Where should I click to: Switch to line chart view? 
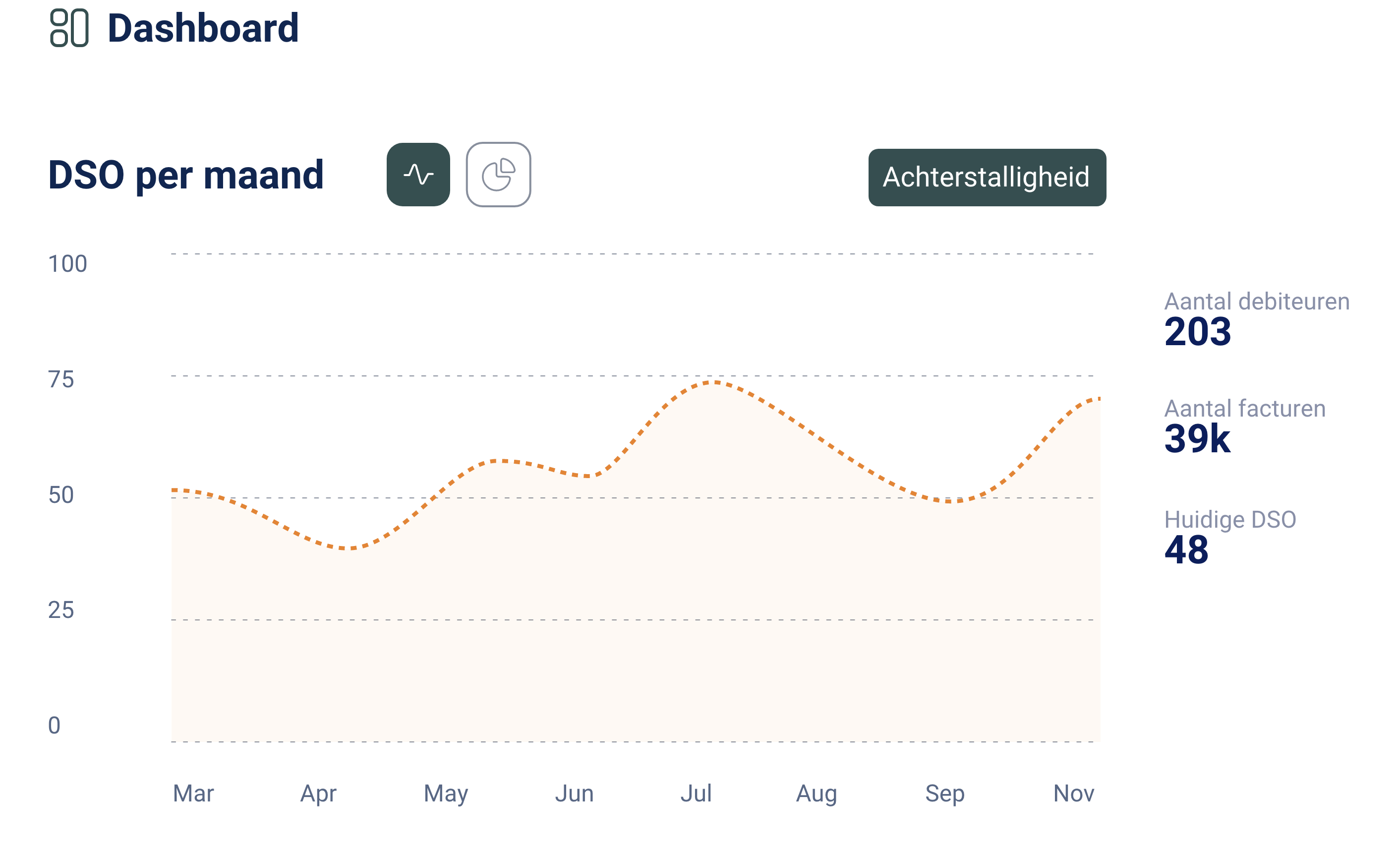coord(418,175)
